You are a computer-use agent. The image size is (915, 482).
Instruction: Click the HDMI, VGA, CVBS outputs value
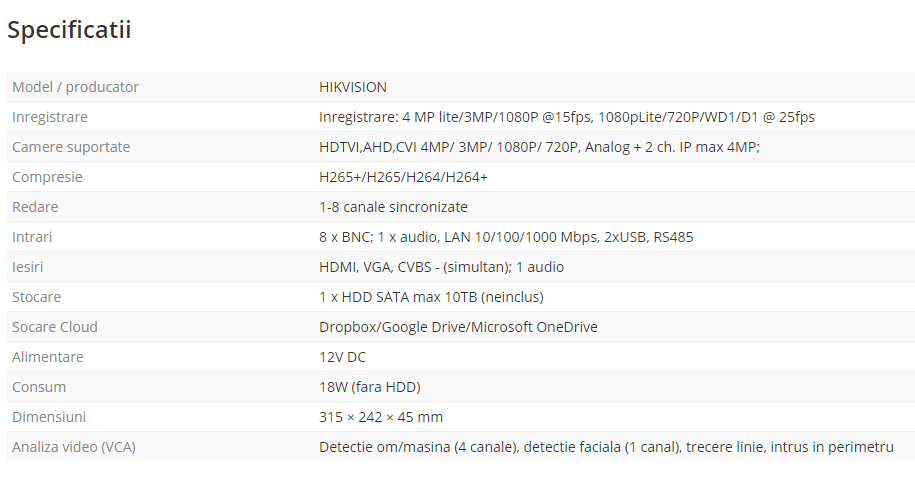click(441, 267)
